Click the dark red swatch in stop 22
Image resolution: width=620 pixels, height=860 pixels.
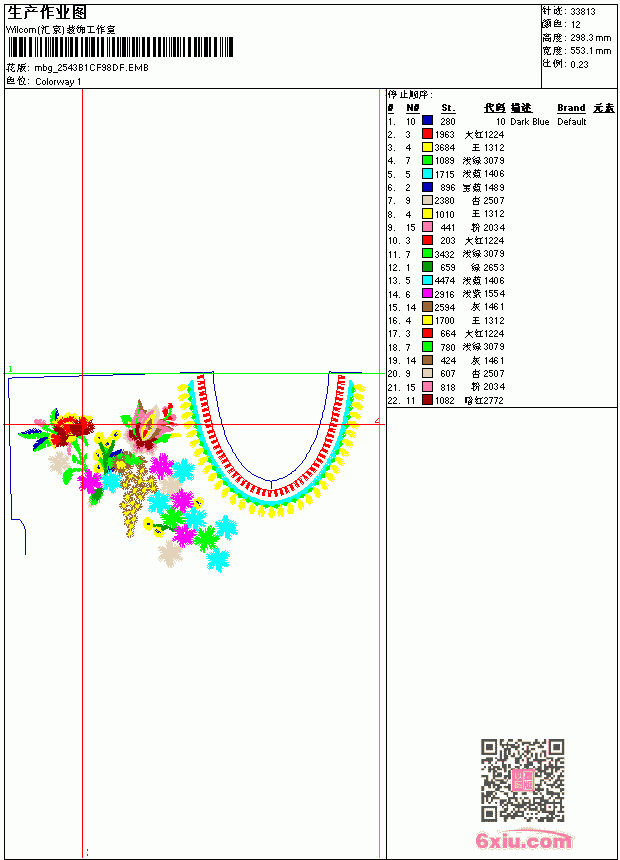coord(427,400)
